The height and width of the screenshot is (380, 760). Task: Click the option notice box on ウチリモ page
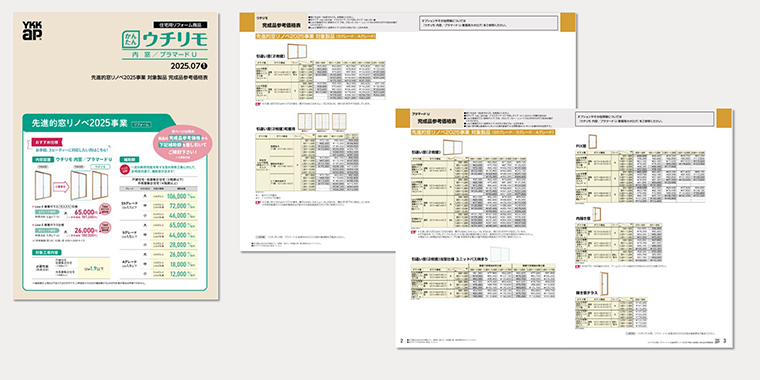tap(489, 23)
